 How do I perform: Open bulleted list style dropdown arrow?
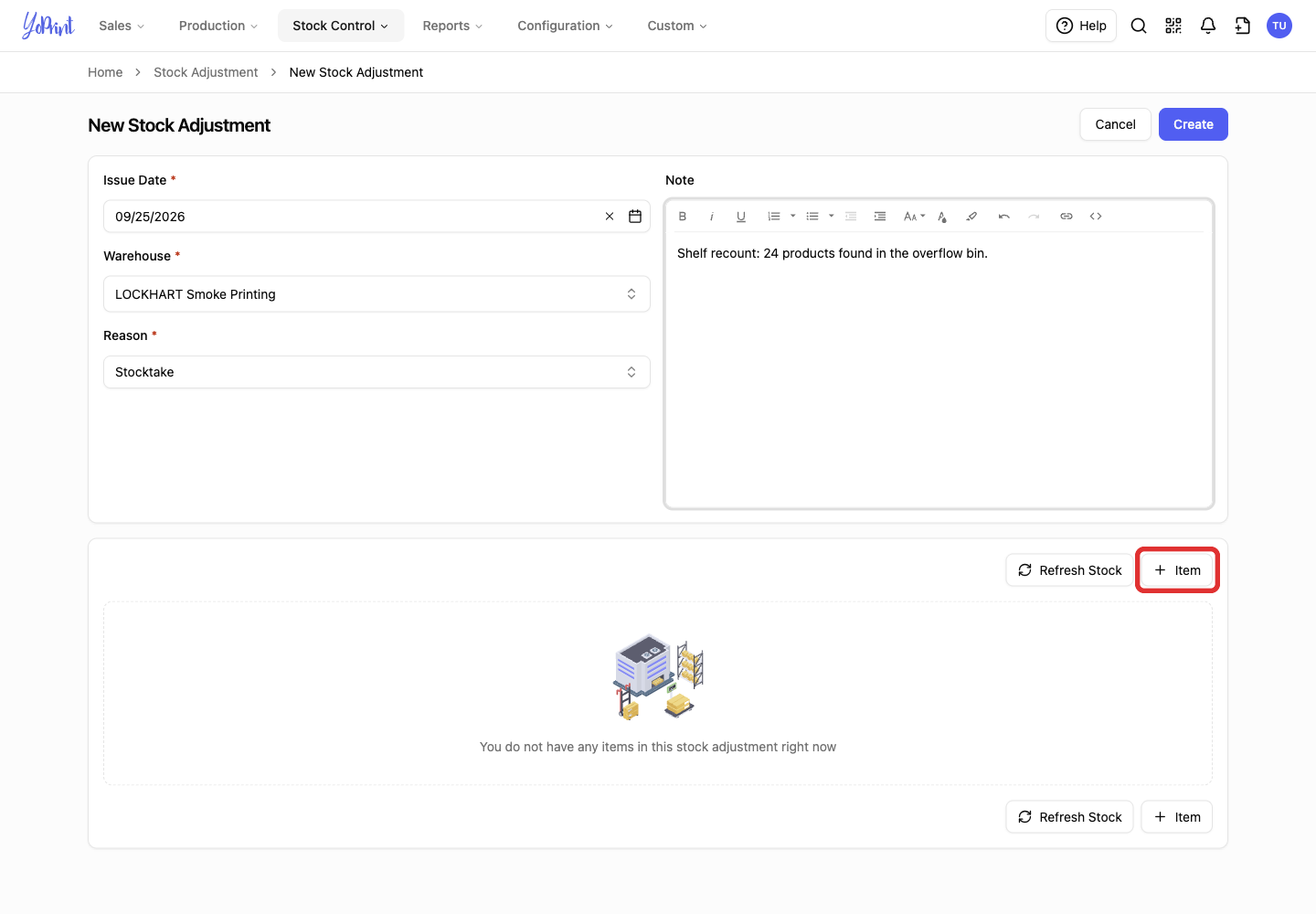pos(832,217)
